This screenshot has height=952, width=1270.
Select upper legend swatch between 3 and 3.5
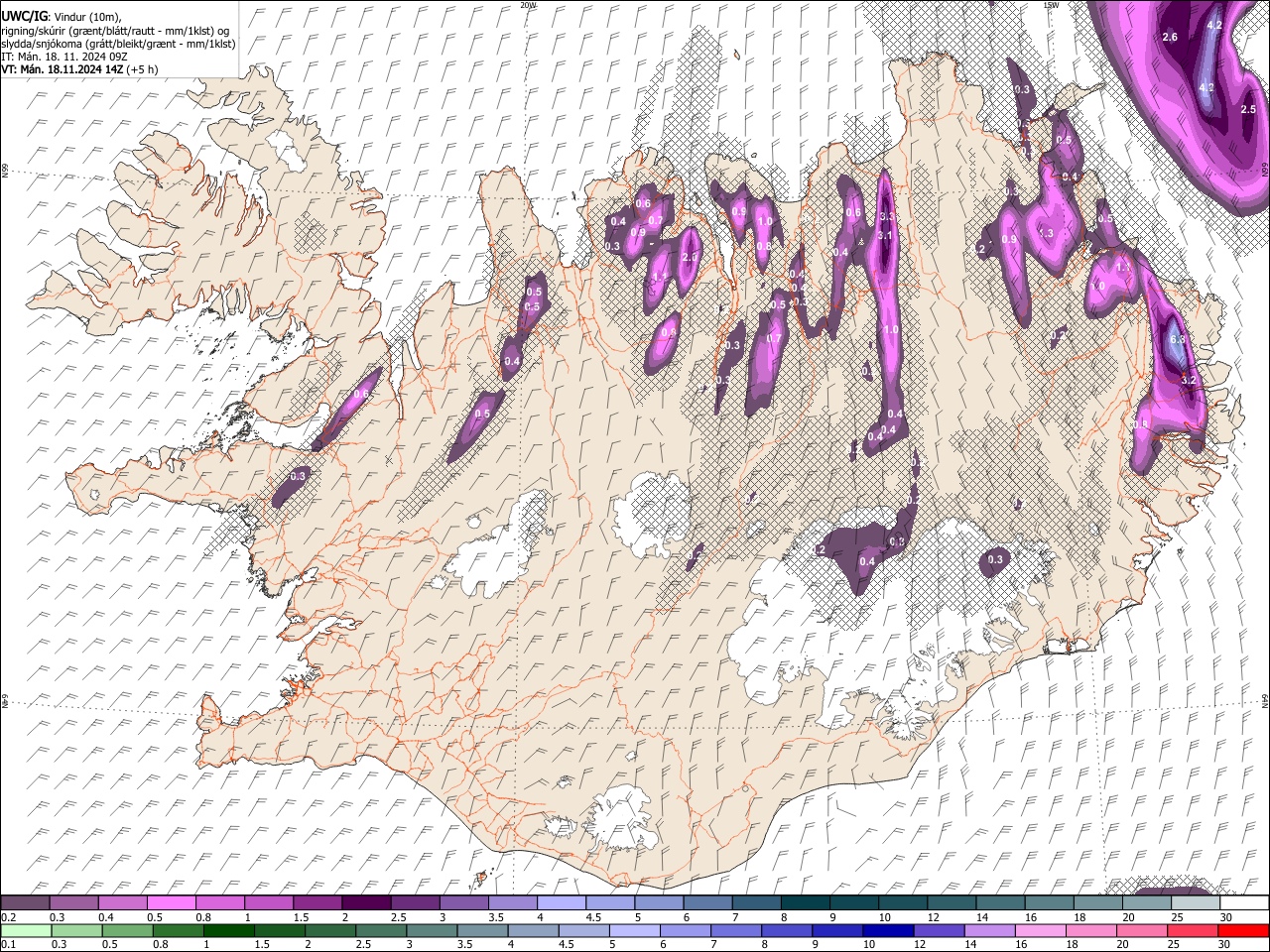tap(463, 902)
